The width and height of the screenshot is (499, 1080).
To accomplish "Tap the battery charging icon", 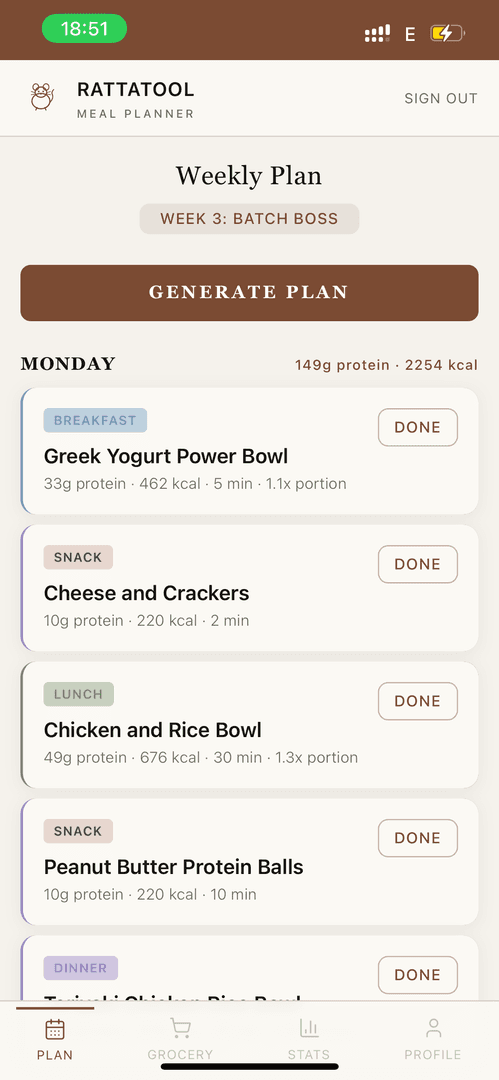I will click(x=447, y=33).
